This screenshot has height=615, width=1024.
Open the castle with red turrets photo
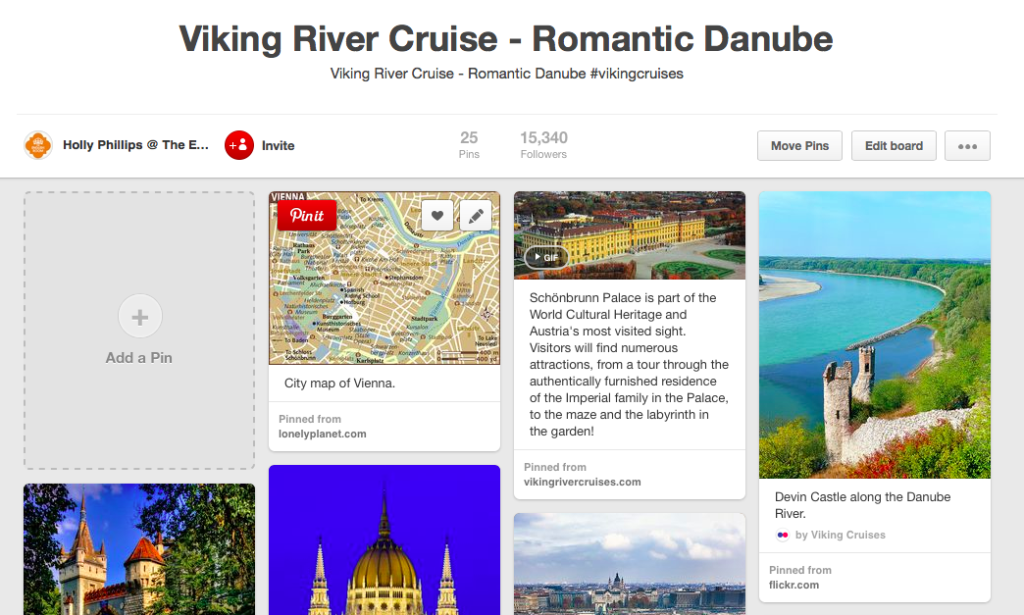click(x=139, y=549)
